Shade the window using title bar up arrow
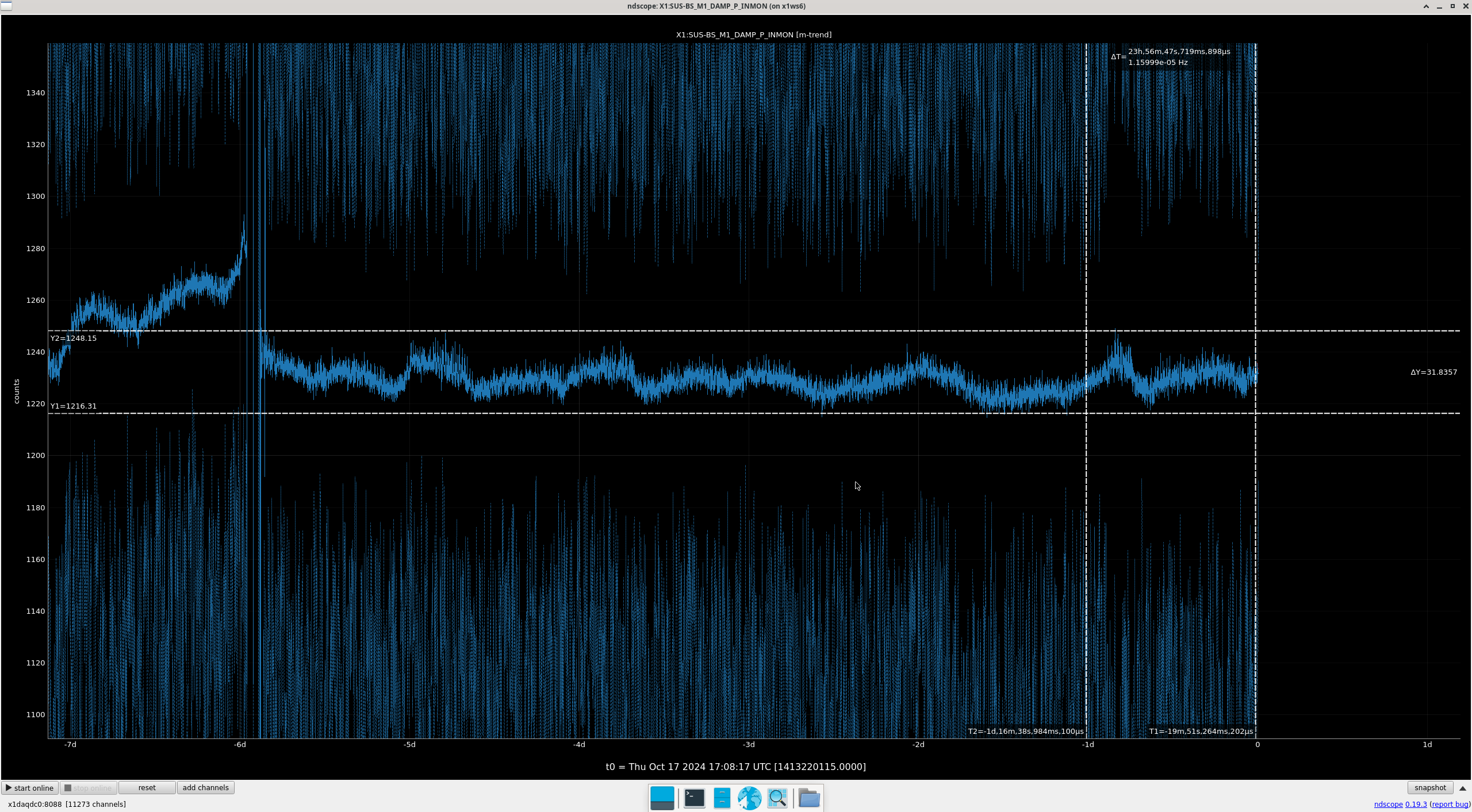1472x812 pixels. (x=1426, y=6)
